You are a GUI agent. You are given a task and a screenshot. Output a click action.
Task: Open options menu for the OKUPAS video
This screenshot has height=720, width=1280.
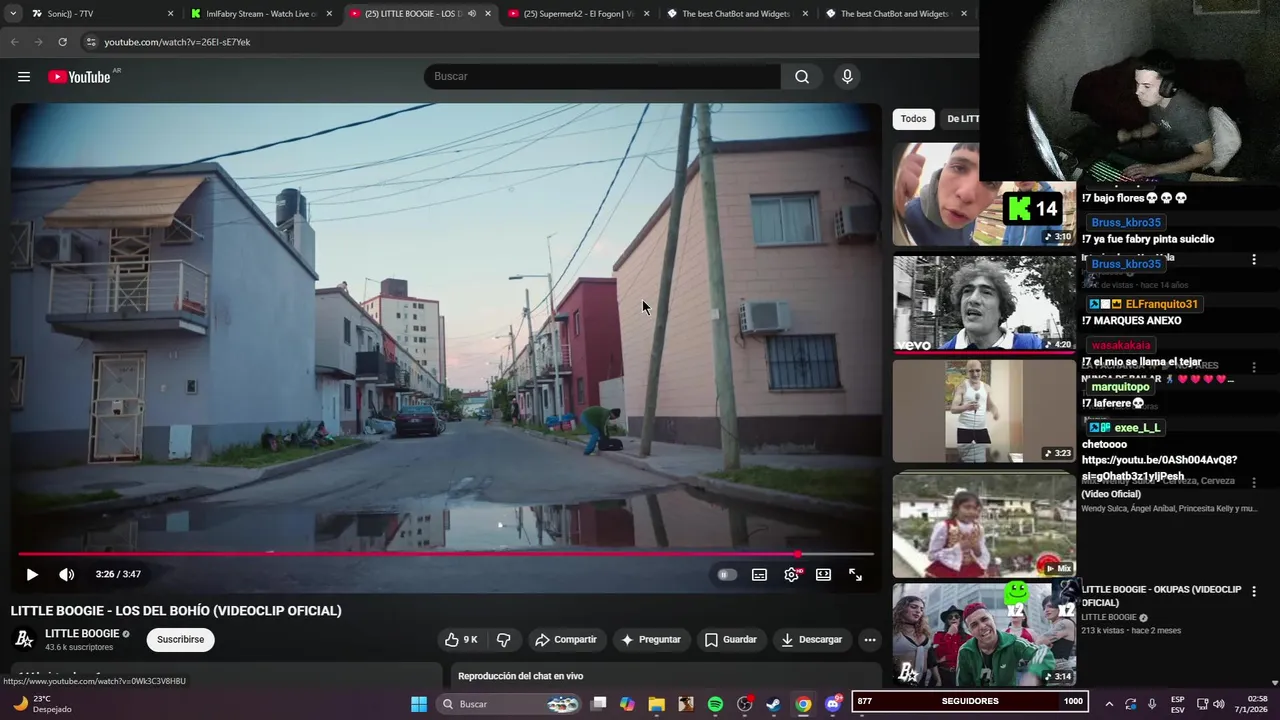pos(1254,592)
